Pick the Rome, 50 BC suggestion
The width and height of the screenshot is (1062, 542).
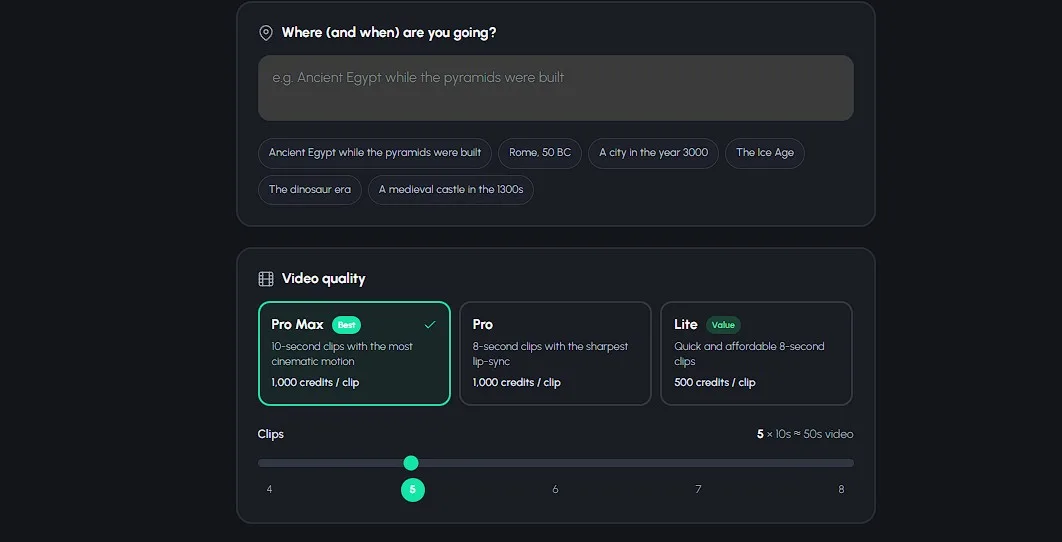click(x=540, y=153)
